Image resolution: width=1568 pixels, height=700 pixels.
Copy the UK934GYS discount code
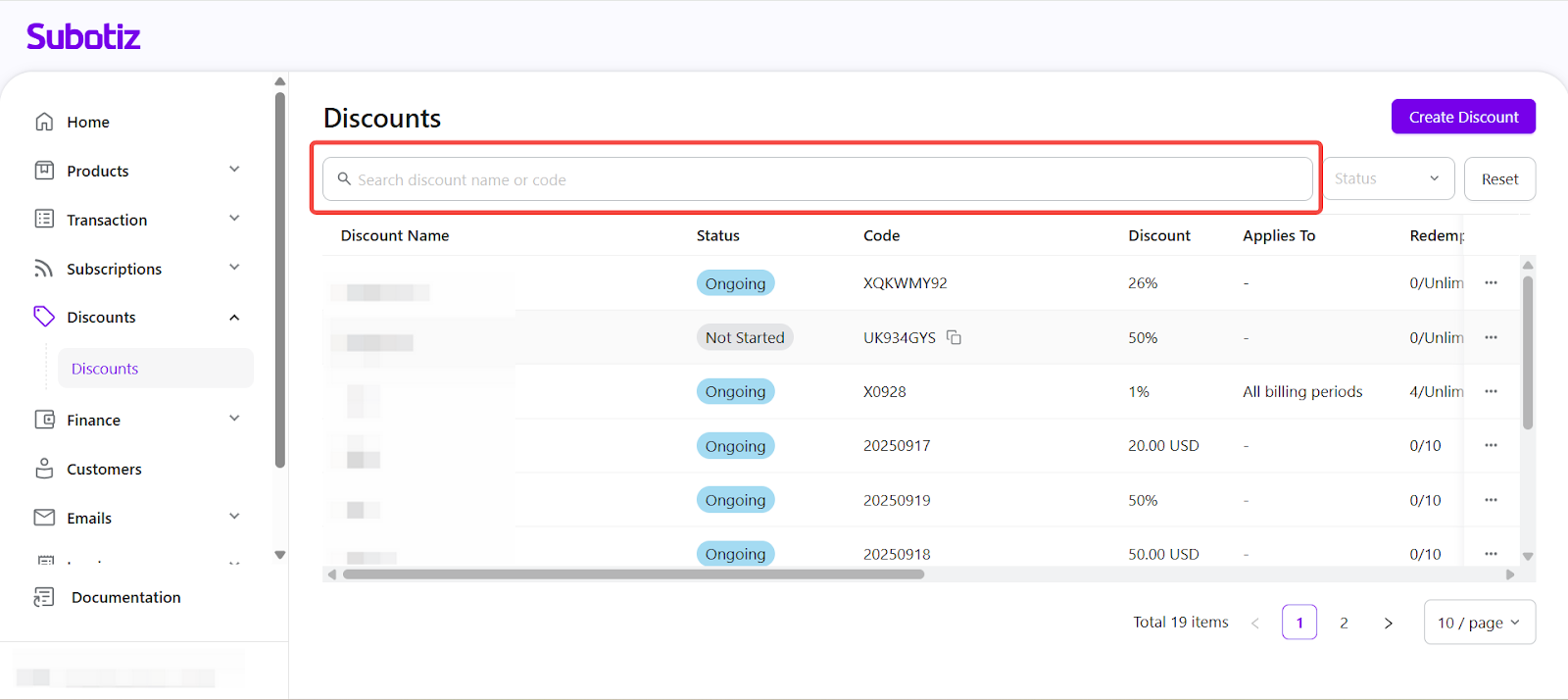(954, 337)
